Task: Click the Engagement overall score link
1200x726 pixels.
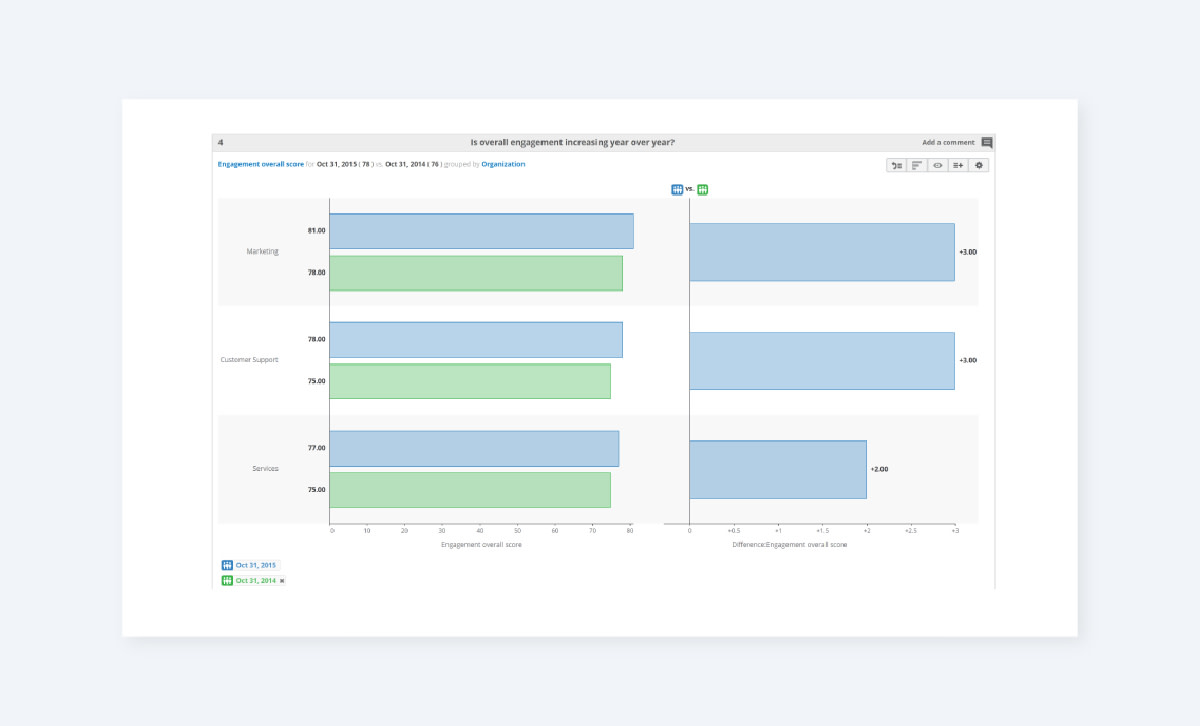Action: pos(260,164)
